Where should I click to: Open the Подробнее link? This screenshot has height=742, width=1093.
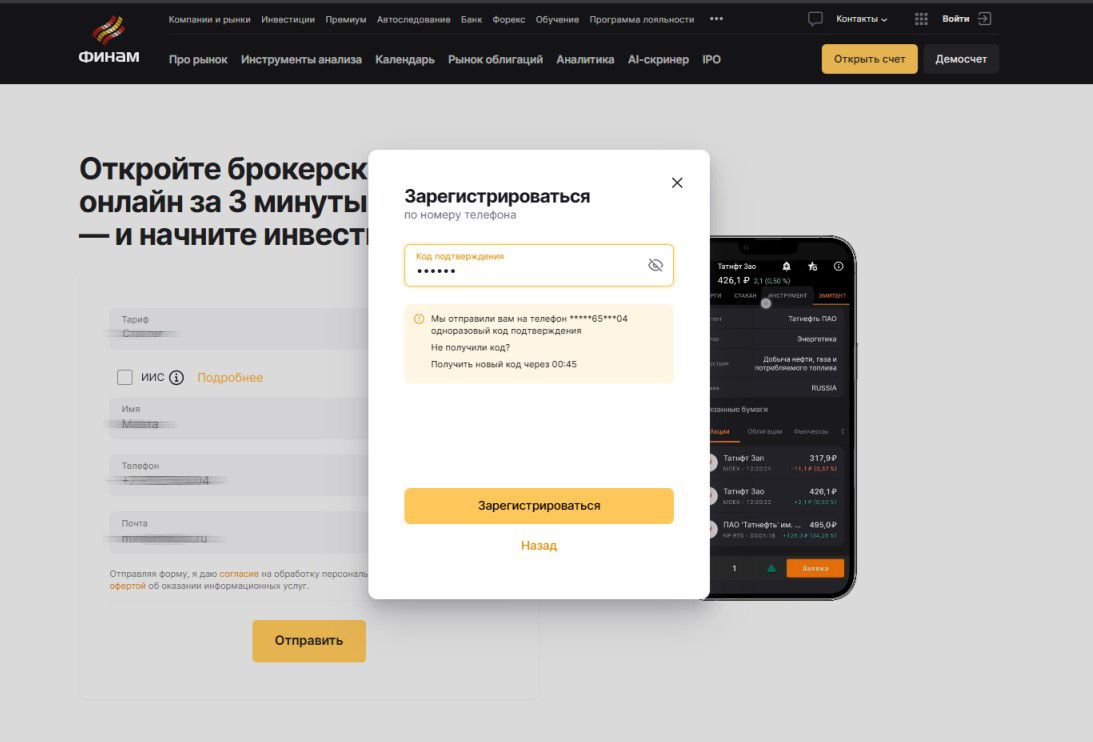(230, 377)
